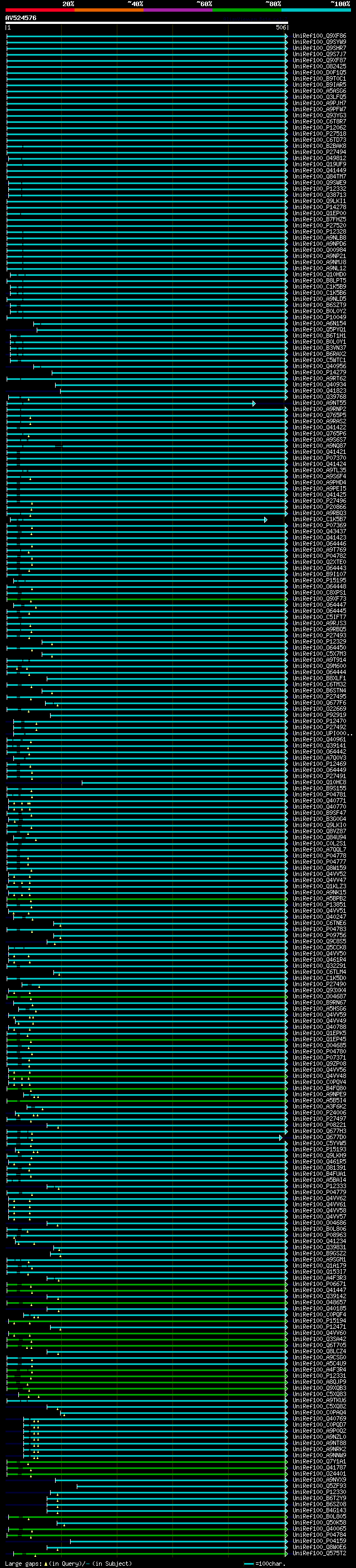
Task: Select hit label UniRef100_P07370
Action: pos(319,458)
